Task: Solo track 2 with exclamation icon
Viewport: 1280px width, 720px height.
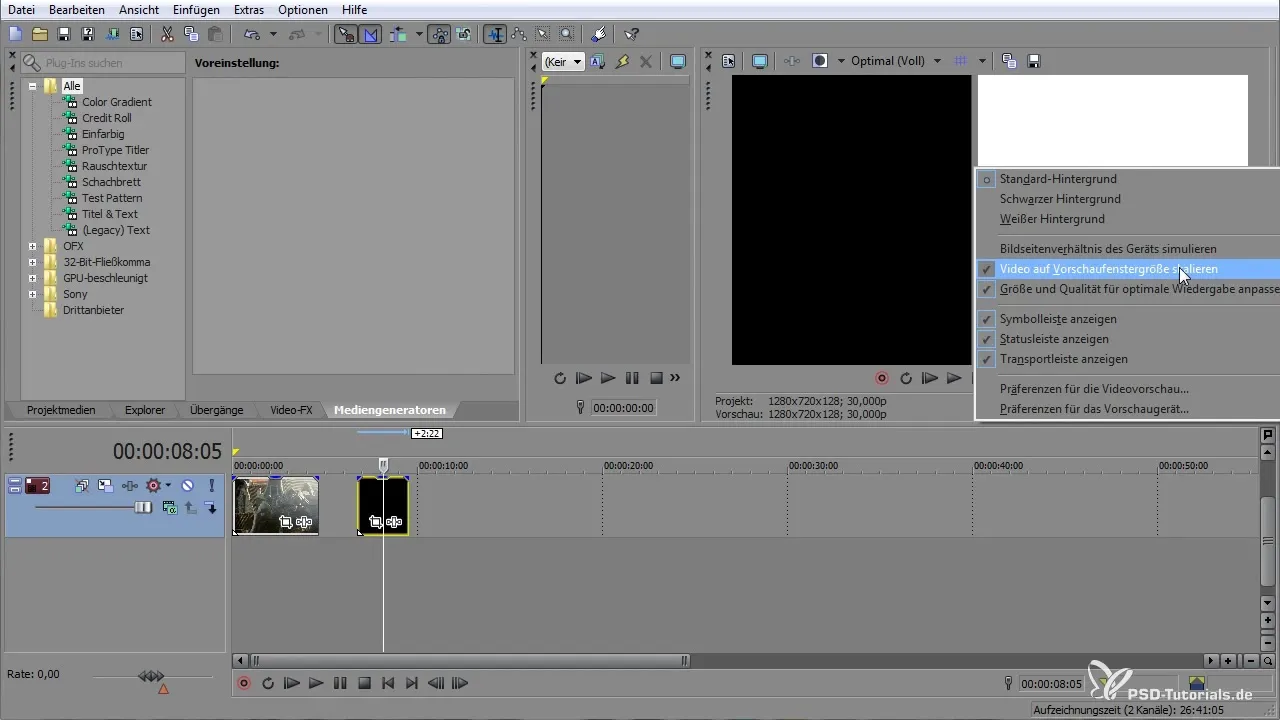Action: (x=211, y=486)
